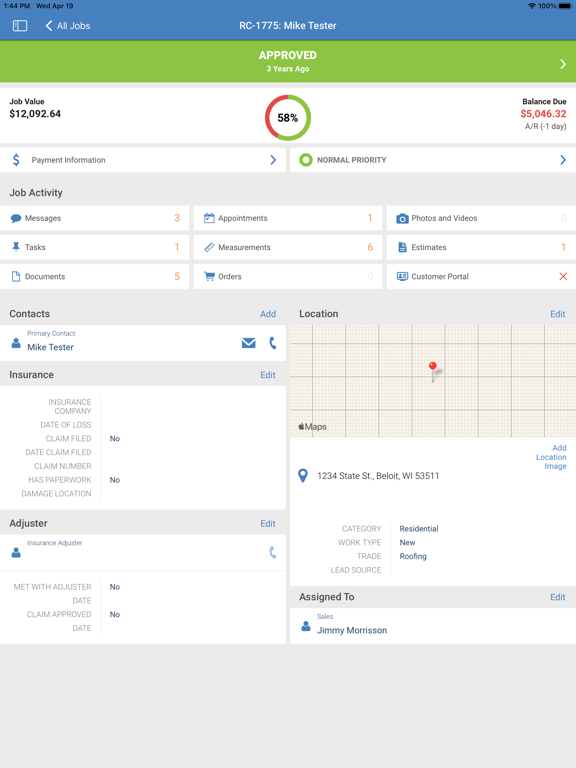576x768 pixels.
Task: Click the green Normal Priority circle icon
Action: click(306, 160)
